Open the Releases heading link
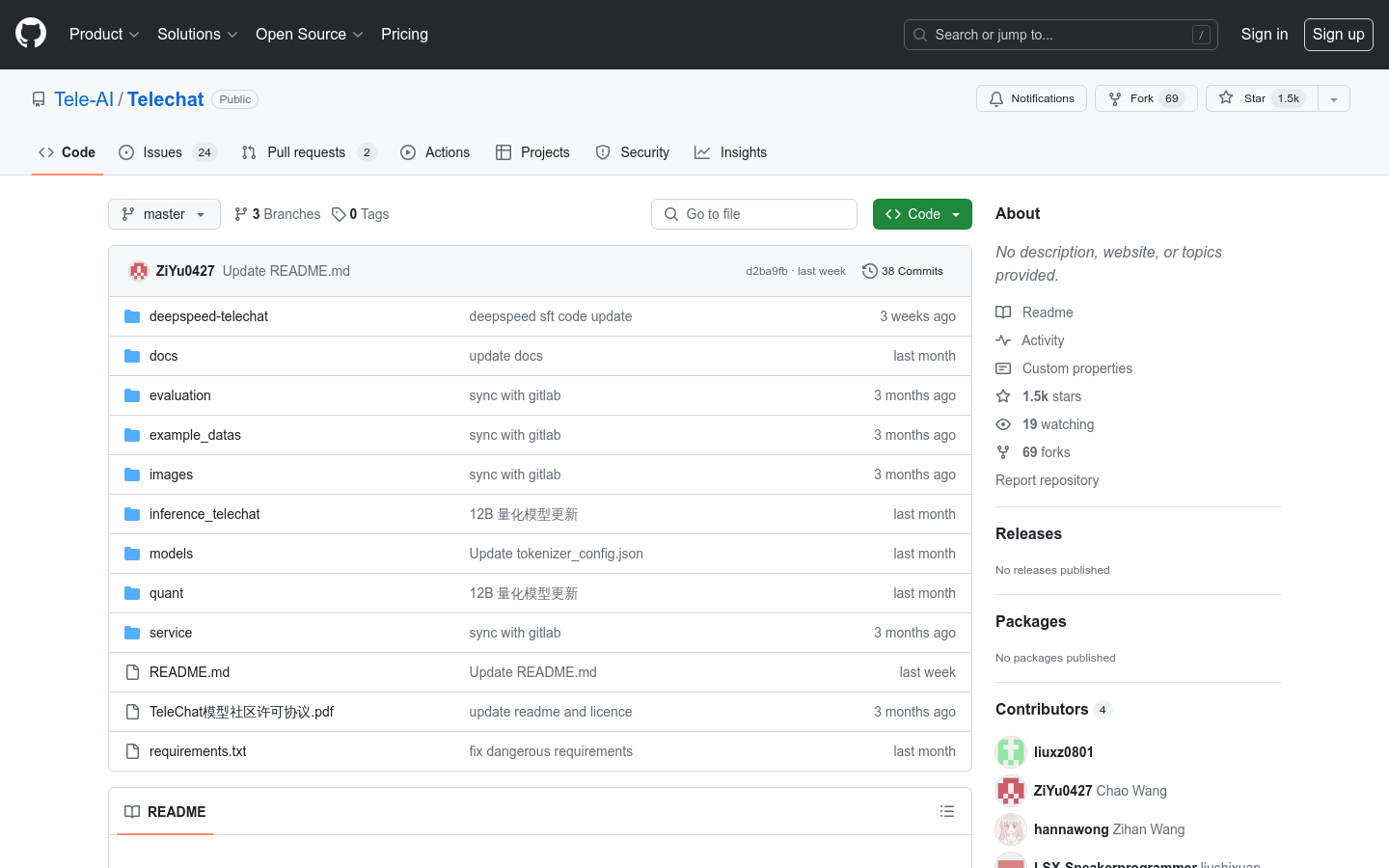 tap(1028, 533)
